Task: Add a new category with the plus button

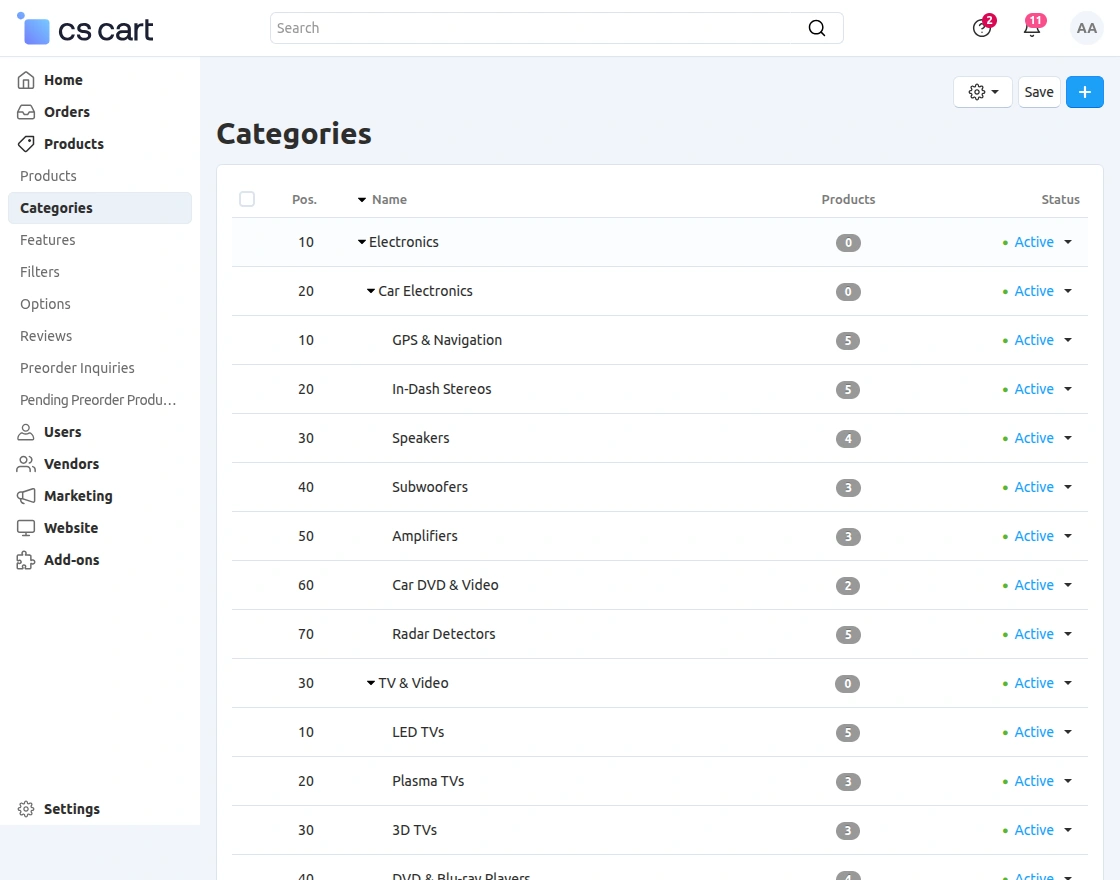Action: pos(1085,91)
